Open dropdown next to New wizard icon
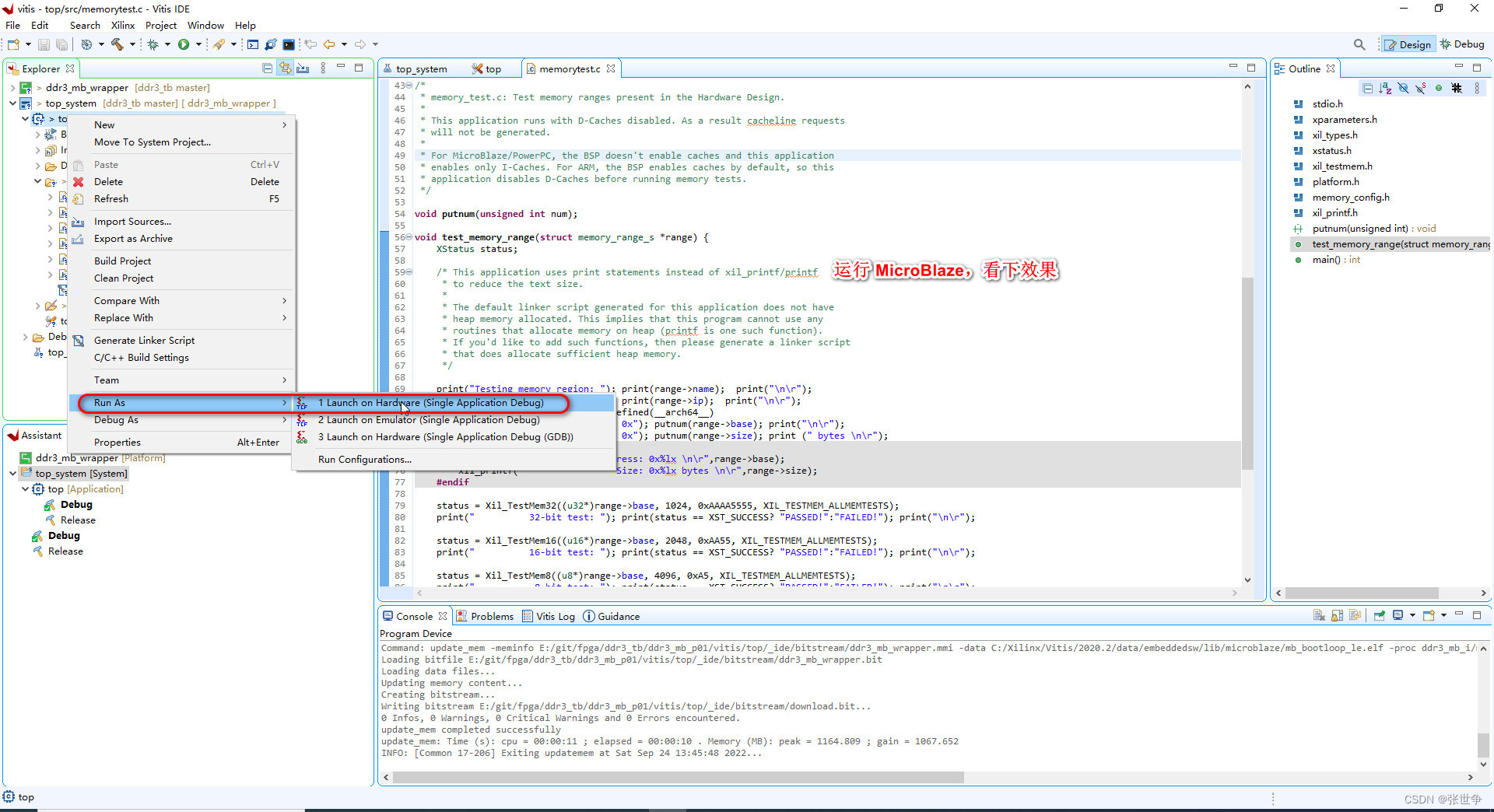This screenshot has width=1494, height=812. pos(28,44)
